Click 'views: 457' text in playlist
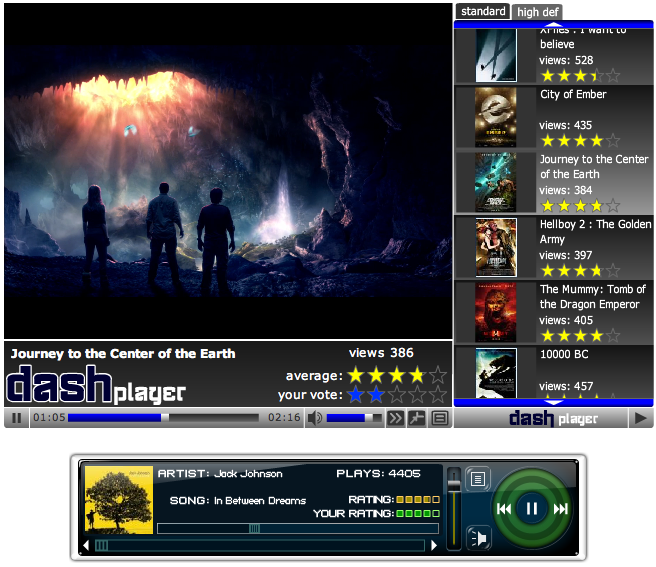The image size is (656, 567). pyautogui.click(x=566, y=386)
